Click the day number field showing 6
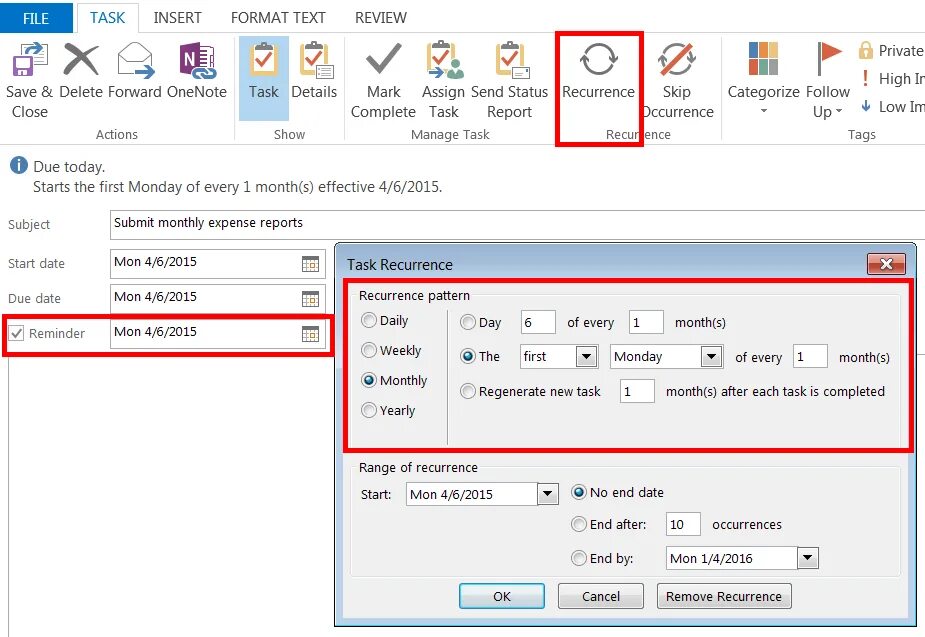The height and width of the screenshot is (637, 925). (538, 323)
